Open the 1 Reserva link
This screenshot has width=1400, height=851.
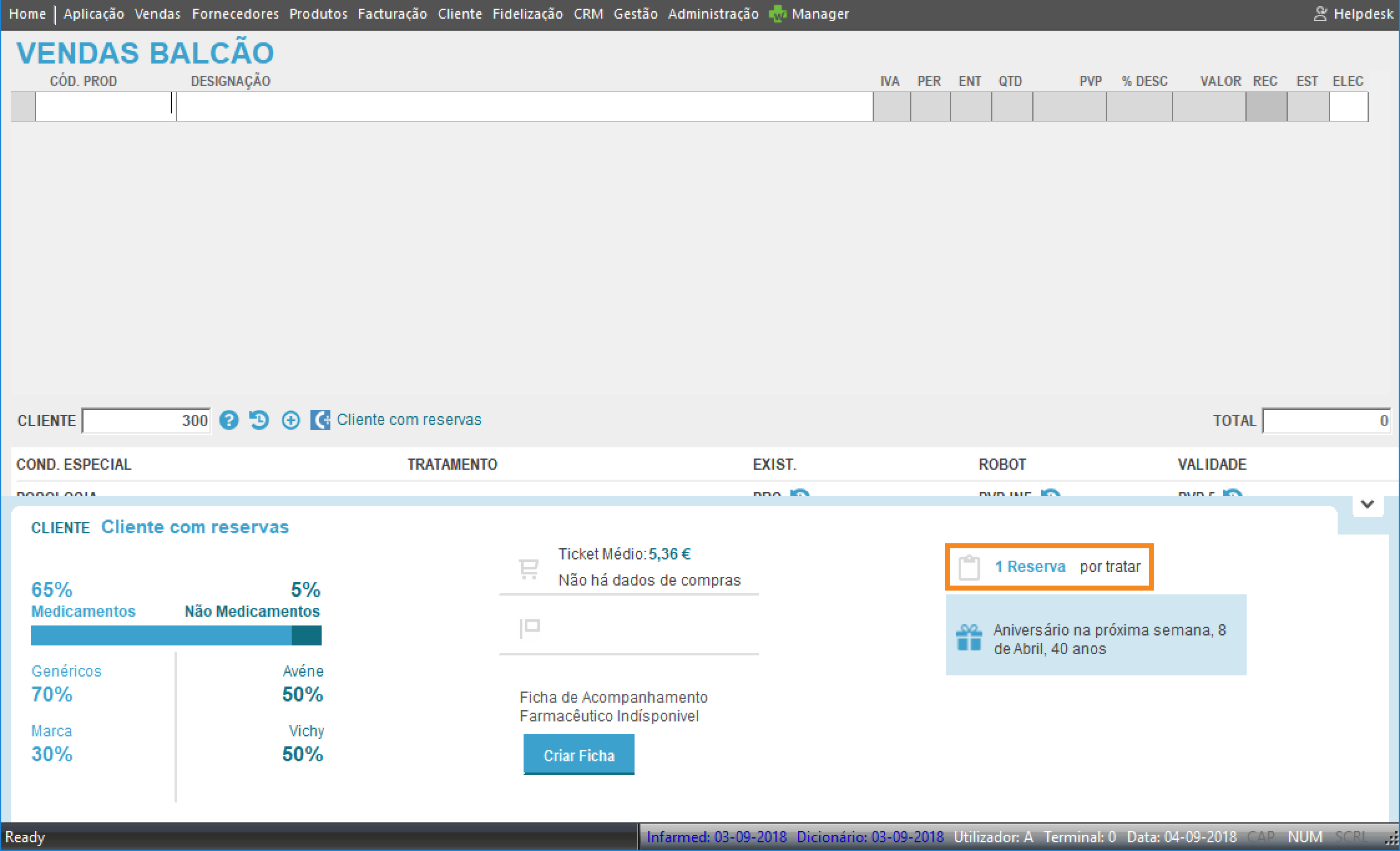point(1030,567)
